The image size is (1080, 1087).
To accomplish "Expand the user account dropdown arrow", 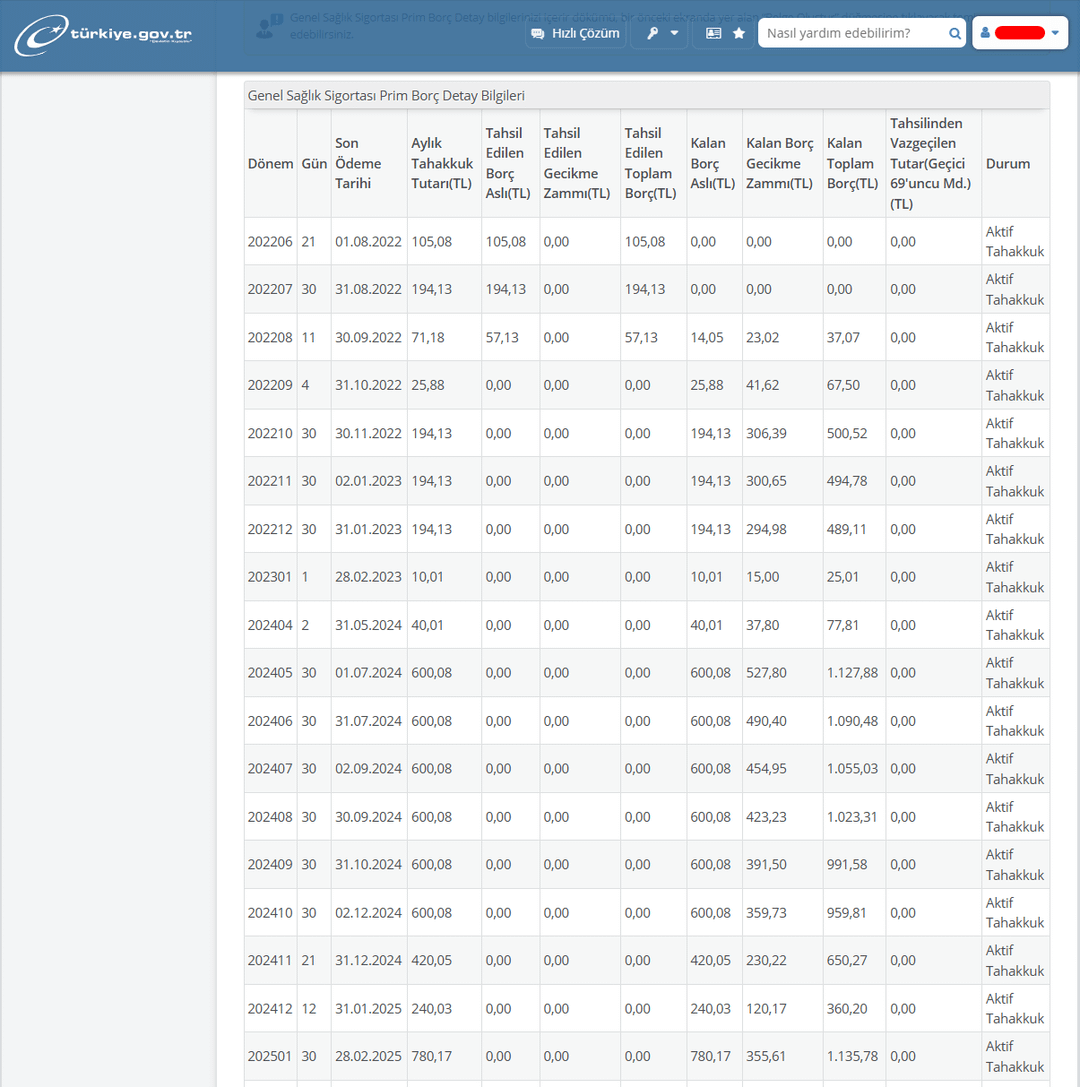I will click(1055, 33).
